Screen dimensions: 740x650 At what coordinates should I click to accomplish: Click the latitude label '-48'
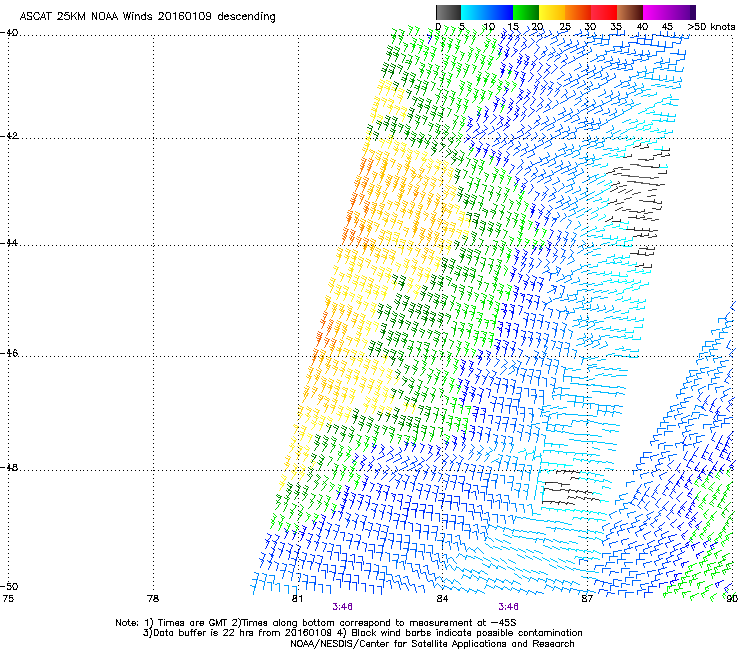[9, 467]
